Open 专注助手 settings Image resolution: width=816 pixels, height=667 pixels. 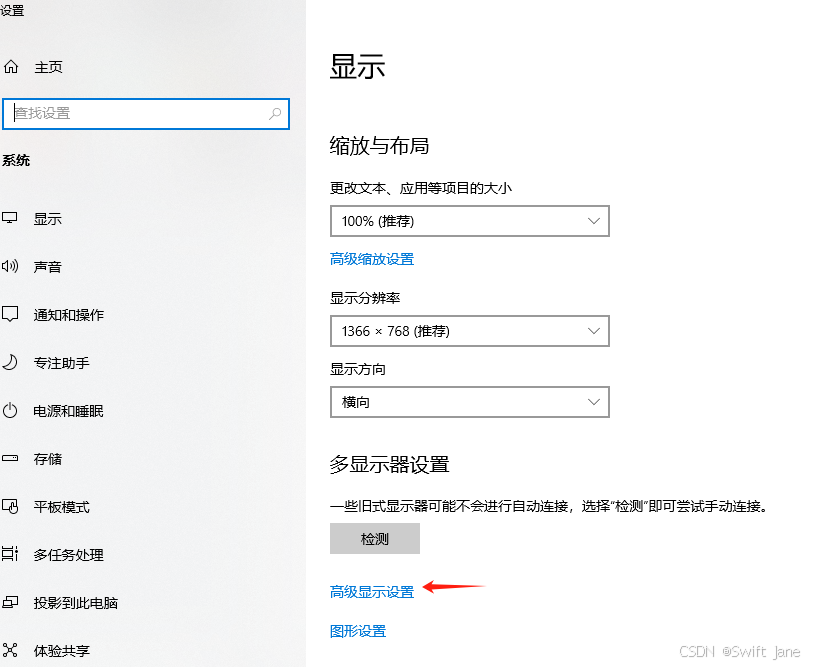coord(61,363)
